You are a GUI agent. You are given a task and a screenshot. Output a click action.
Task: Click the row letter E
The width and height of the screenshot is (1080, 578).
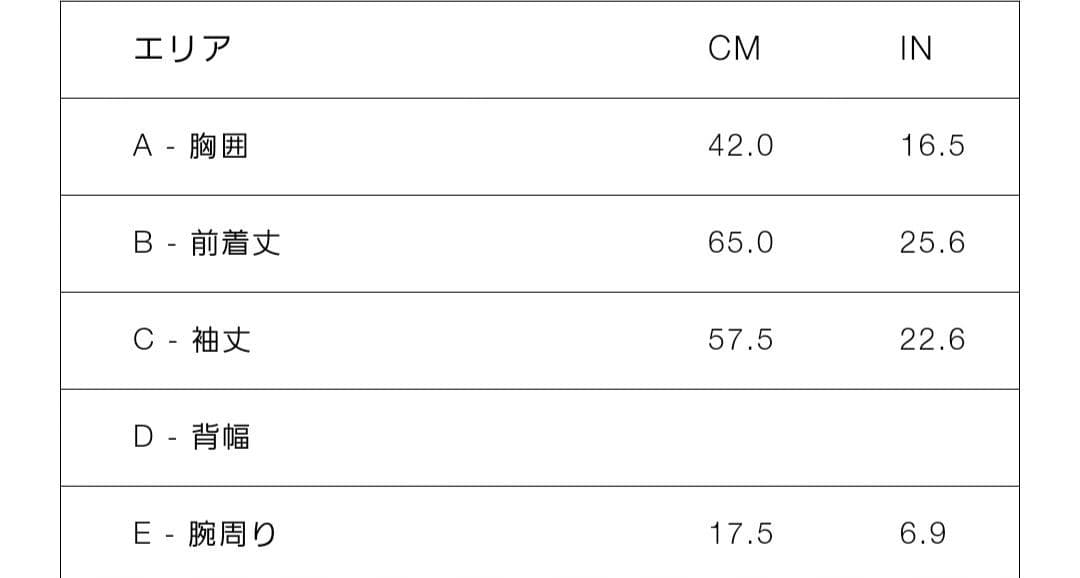pyautogui.click(x=143, y=535)
